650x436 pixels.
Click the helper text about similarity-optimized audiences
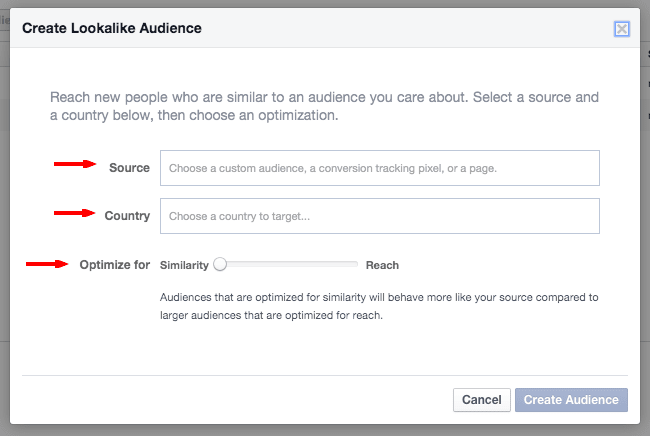(378, 306)
